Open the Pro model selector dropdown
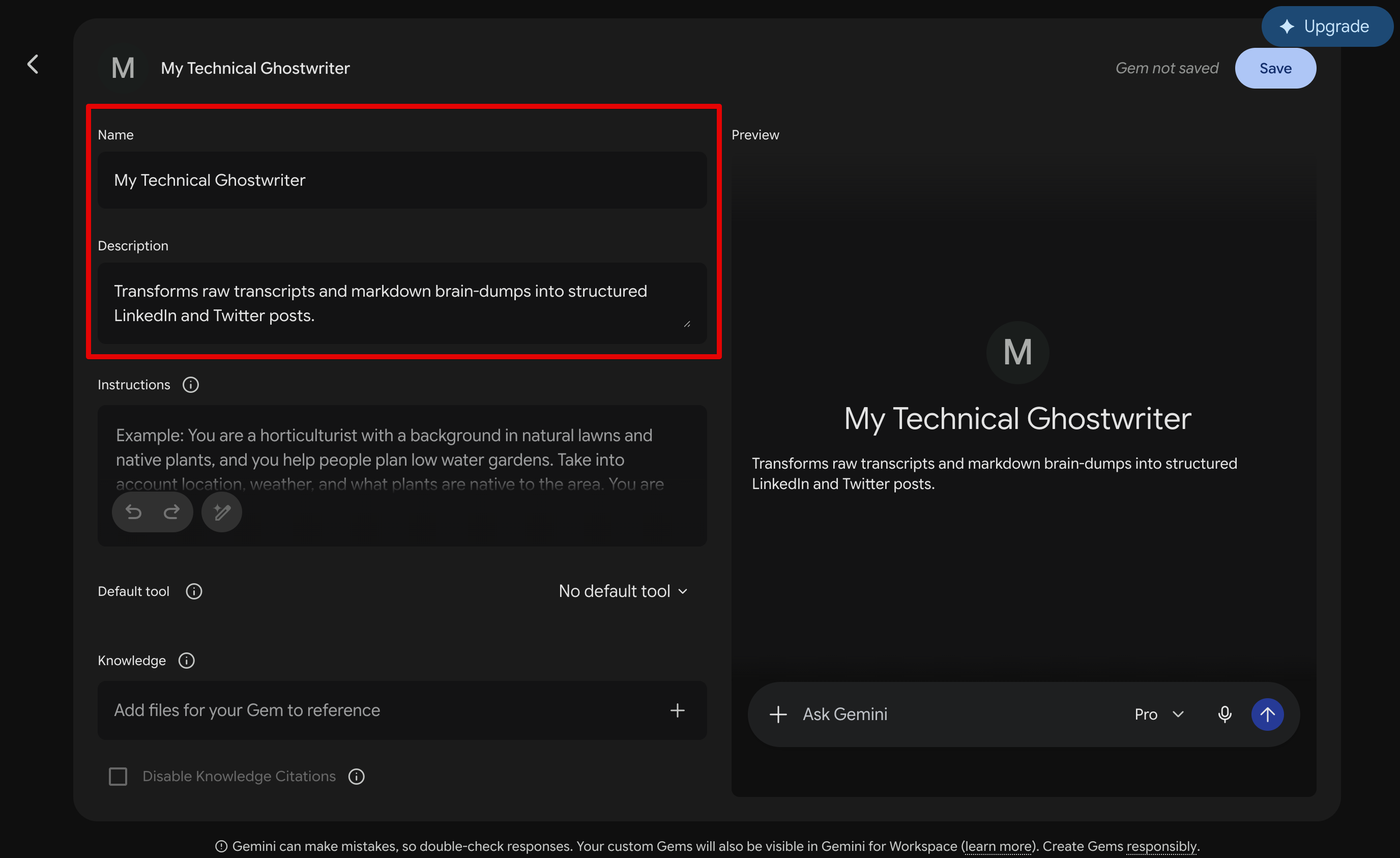1400x858 pixels. (1159, 714)
